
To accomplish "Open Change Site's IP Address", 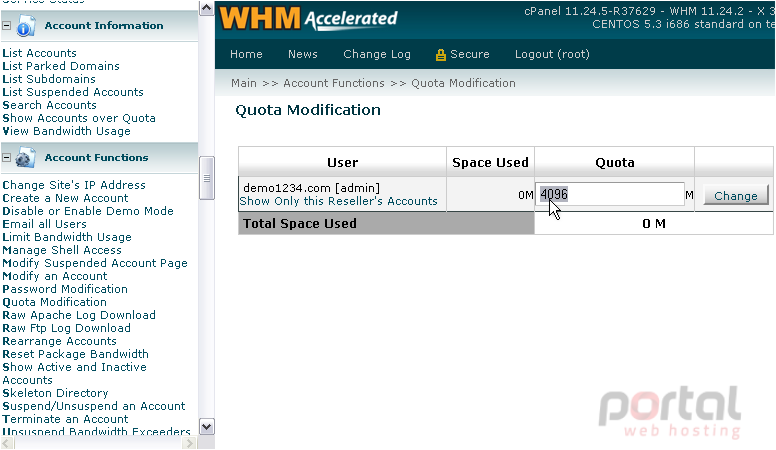I will (x=74, y=185).
